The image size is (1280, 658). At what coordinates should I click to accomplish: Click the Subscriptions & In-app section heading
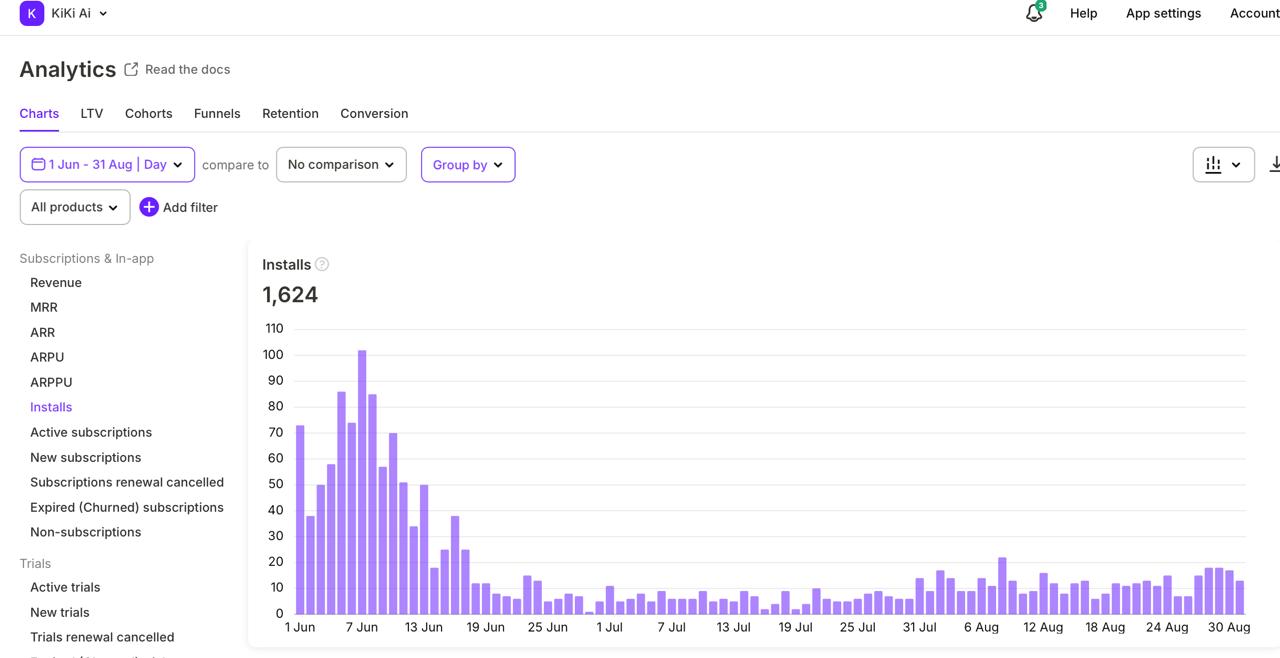pyautogui.click(x=87, y=258)
